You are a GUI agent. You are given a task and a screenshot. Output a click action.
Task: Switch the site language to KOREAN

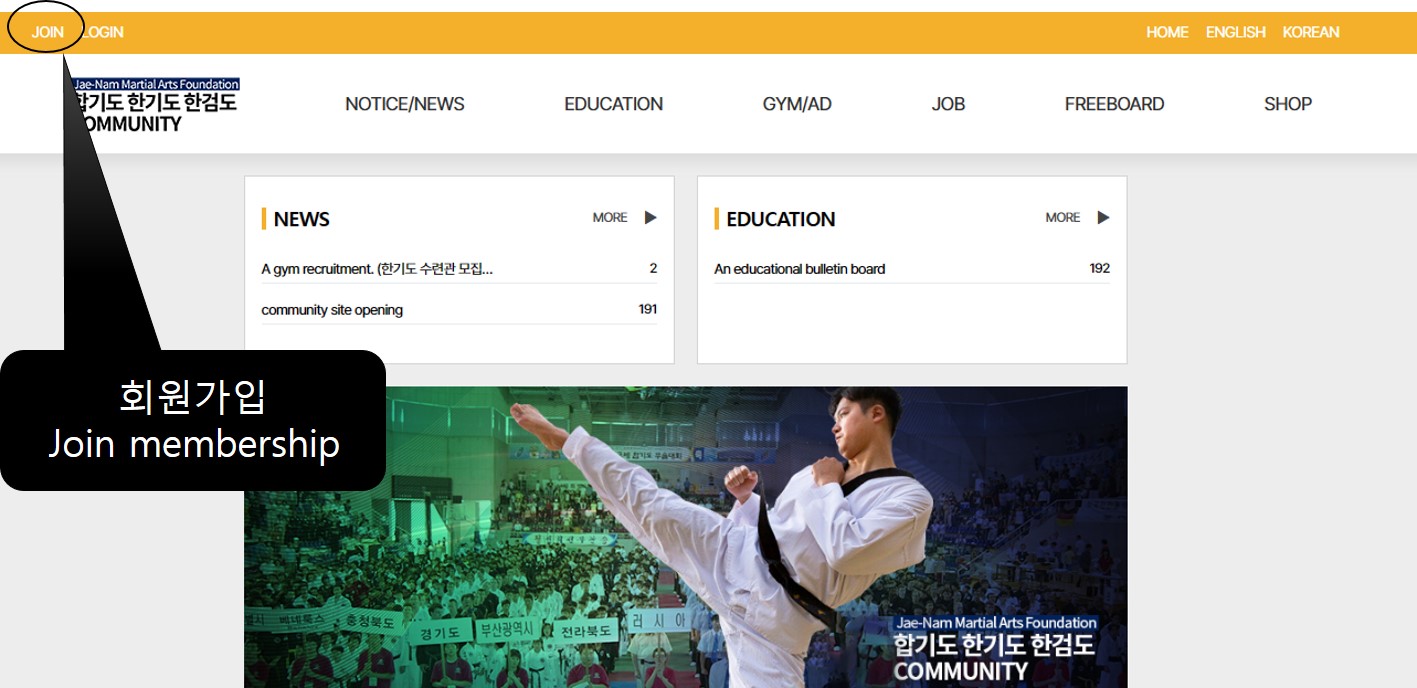(1310, 32)
